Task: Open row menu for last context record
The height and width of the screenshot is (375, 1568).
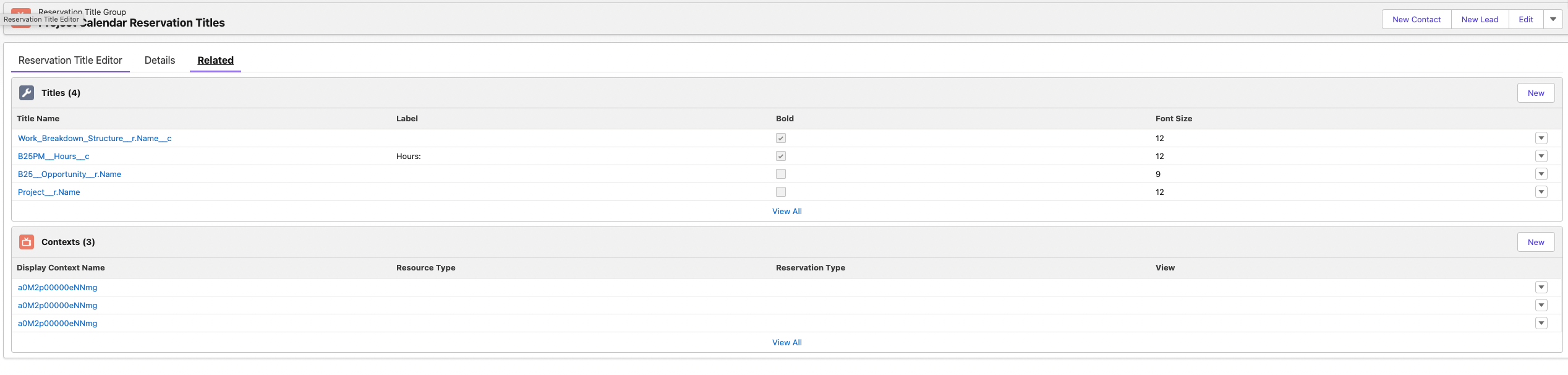Action: 1541,323
